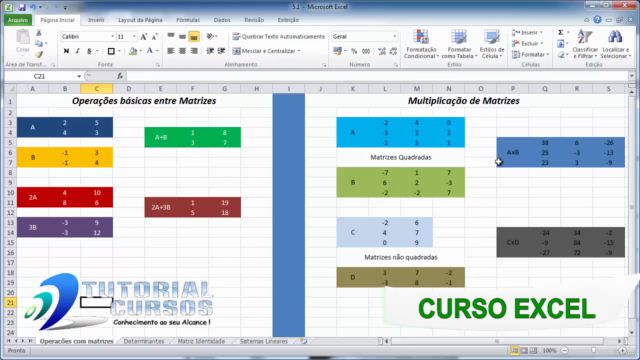The image size is (640, 360).
Task: Open the number format Geral dropdown
Action: [x=394, y=37]
